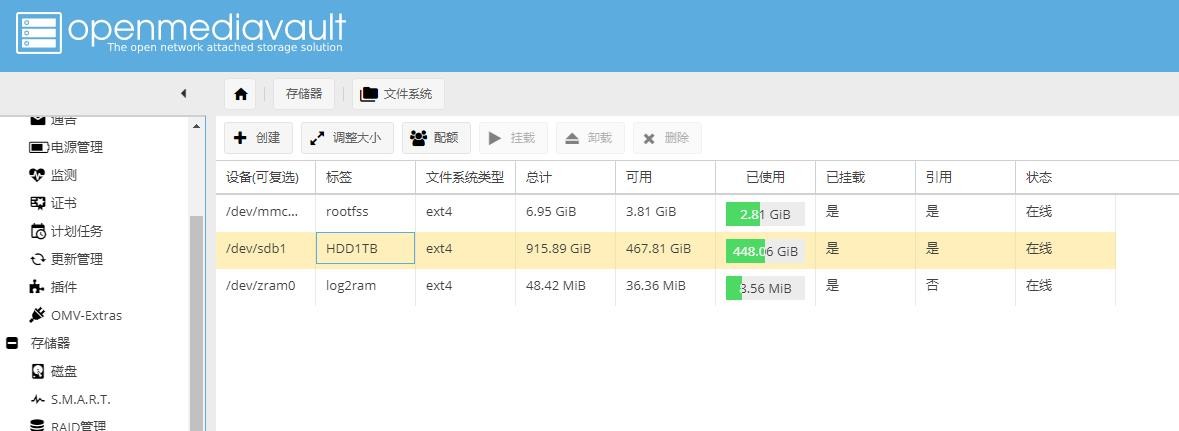
Task: Click the 915.89 GiB total cell
Action: (x=565, y=248)
